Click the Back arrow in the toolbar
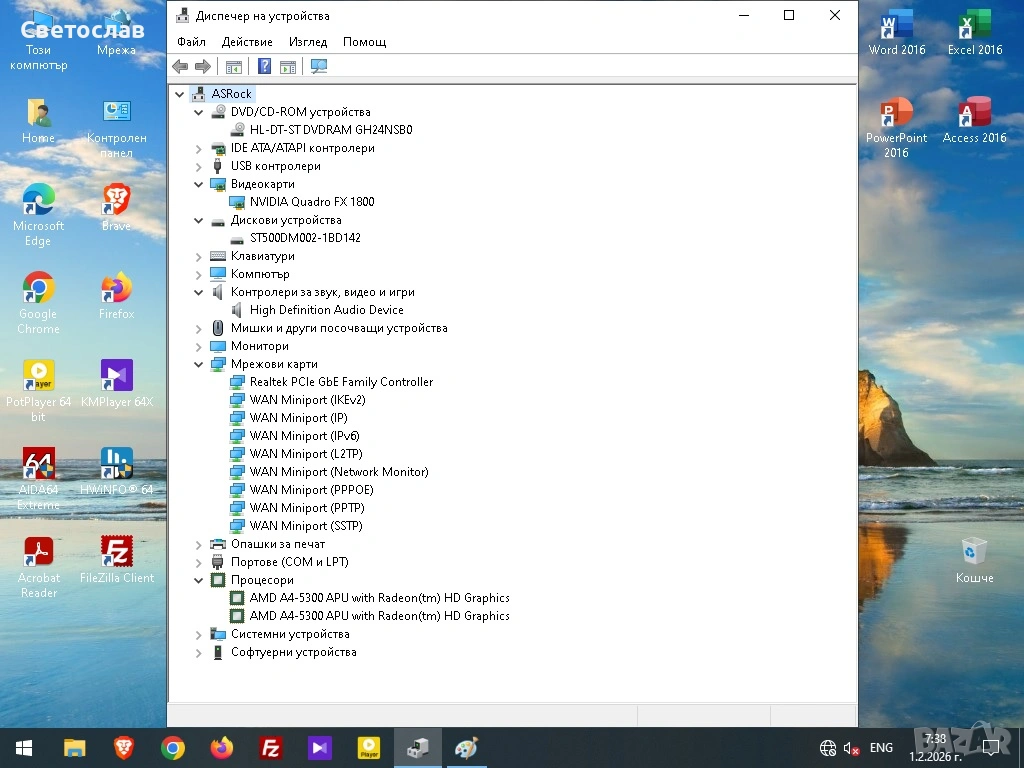This screenshot has height=768, width=1024. [180, 67]
